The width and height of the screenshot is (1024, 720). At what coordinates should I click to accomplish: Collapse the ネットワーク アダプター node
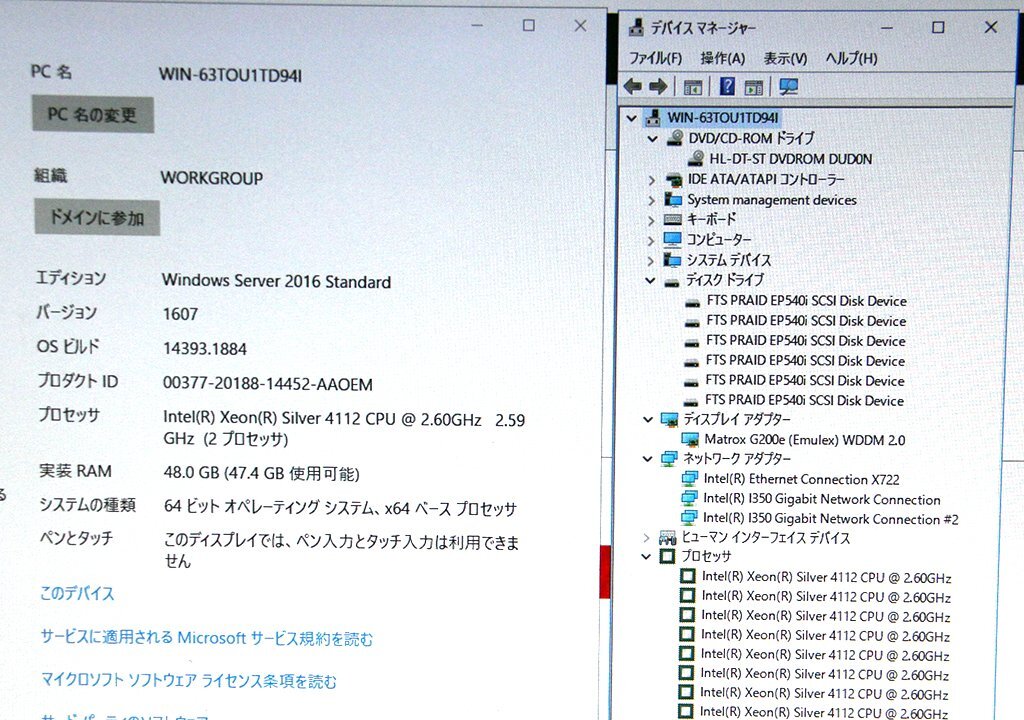pos(647,459)
